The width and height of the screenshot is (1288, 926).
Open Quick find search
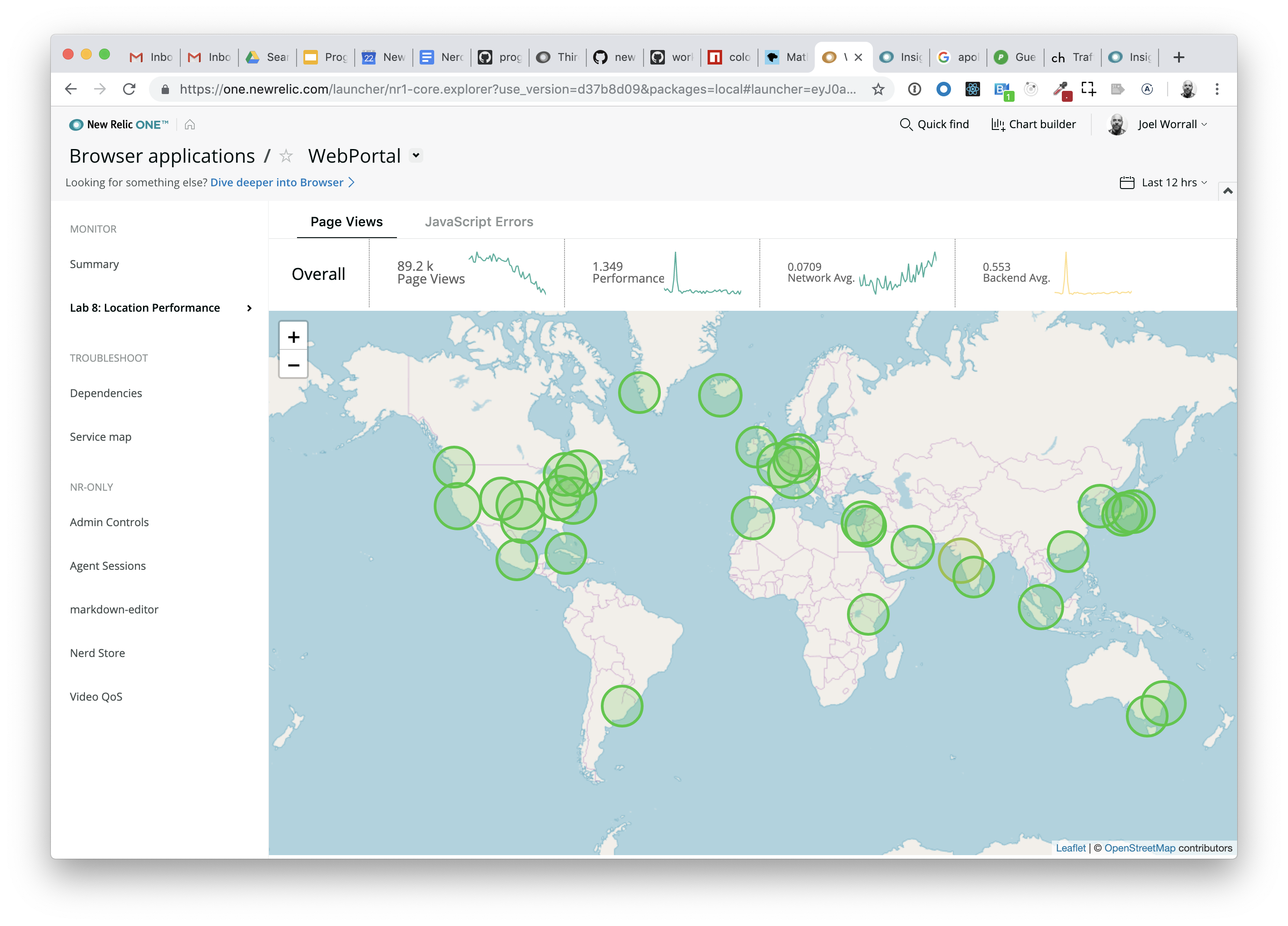934,124
